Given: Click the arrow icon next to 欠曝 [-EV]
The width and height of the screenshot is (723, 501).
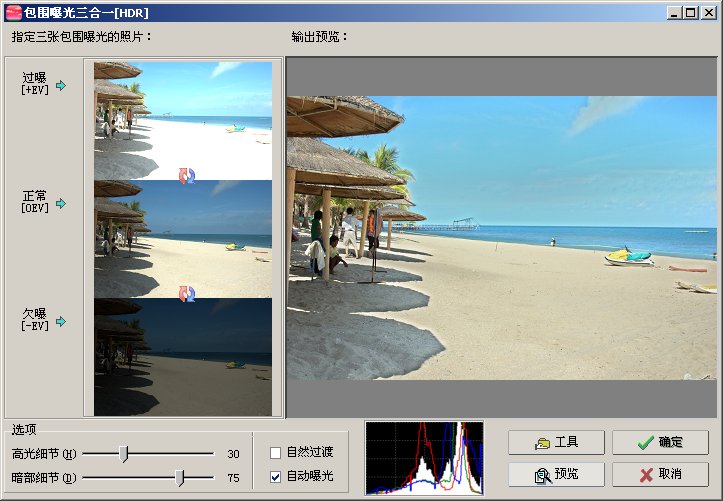Looking at the screenshot, I should tap(61, 321).
